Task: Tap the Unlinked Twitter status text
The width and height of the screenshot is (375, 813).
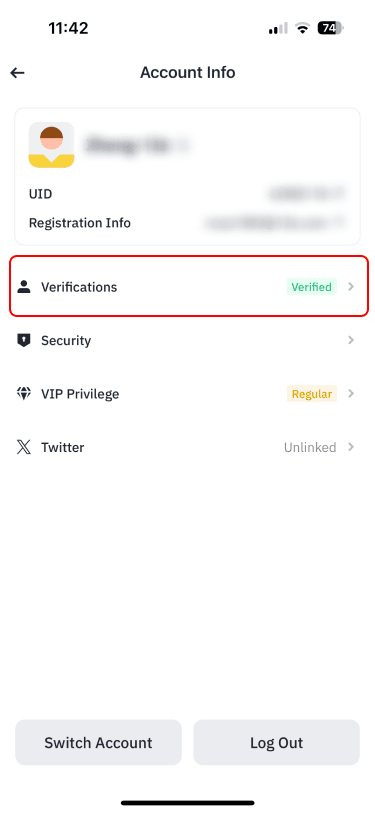Action: (x=310, y=447)
